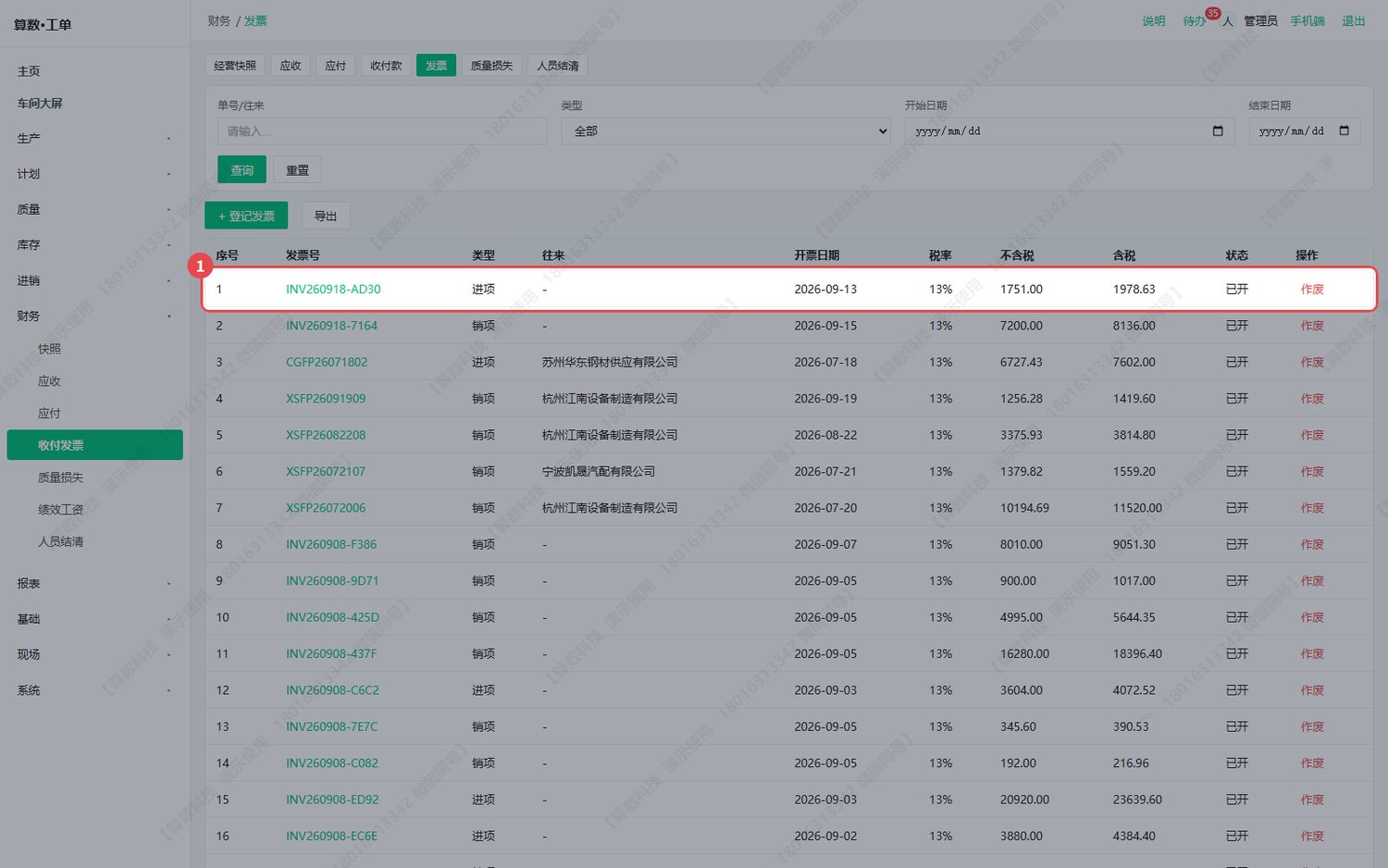The height and width of the screenshot is (868, 1388).
Task: Void invoice INV260918-7164 via 作废
Action: (1312, 326)
